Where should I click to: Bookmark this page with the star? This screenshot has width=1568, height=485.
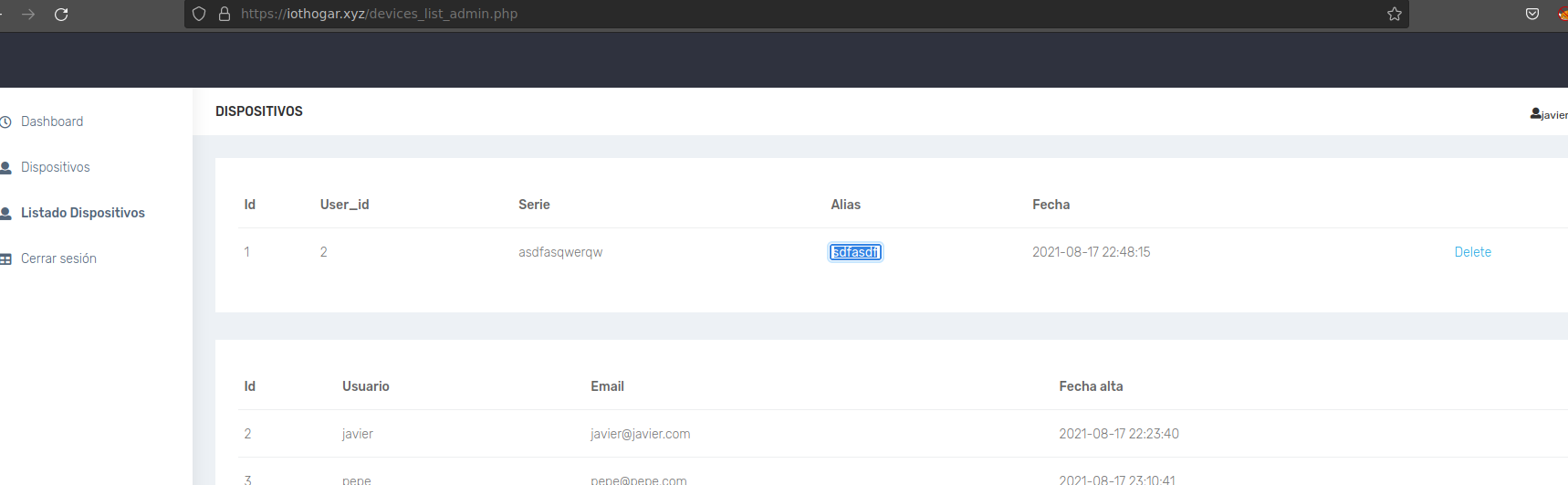(1394, 14)
